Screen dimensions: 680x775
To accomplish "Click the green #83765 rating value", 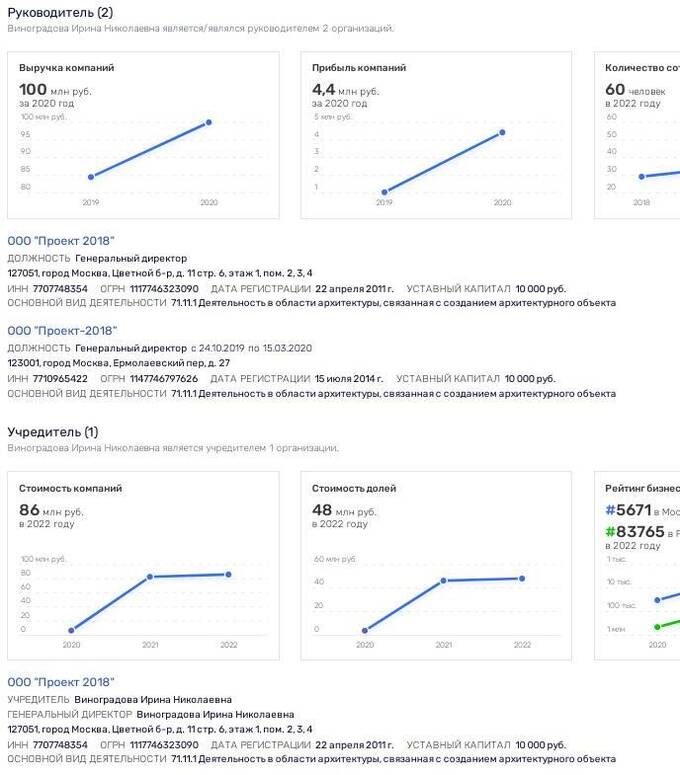I will [635, 532].
